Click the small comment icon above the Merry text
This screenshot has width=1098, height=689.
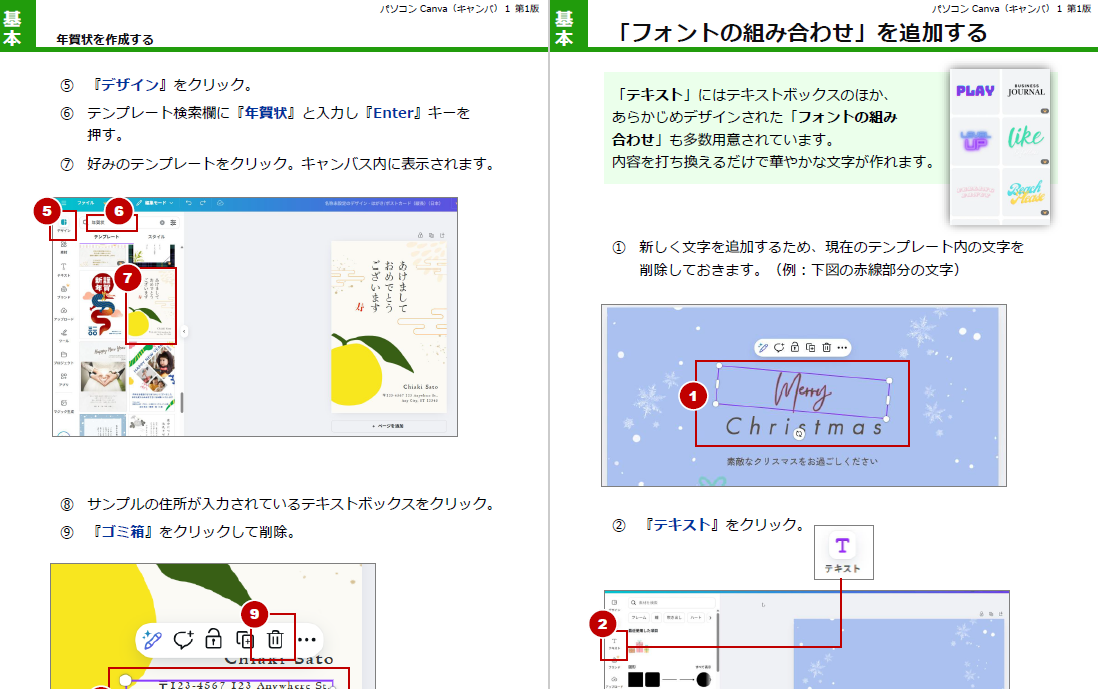(779, 347)
